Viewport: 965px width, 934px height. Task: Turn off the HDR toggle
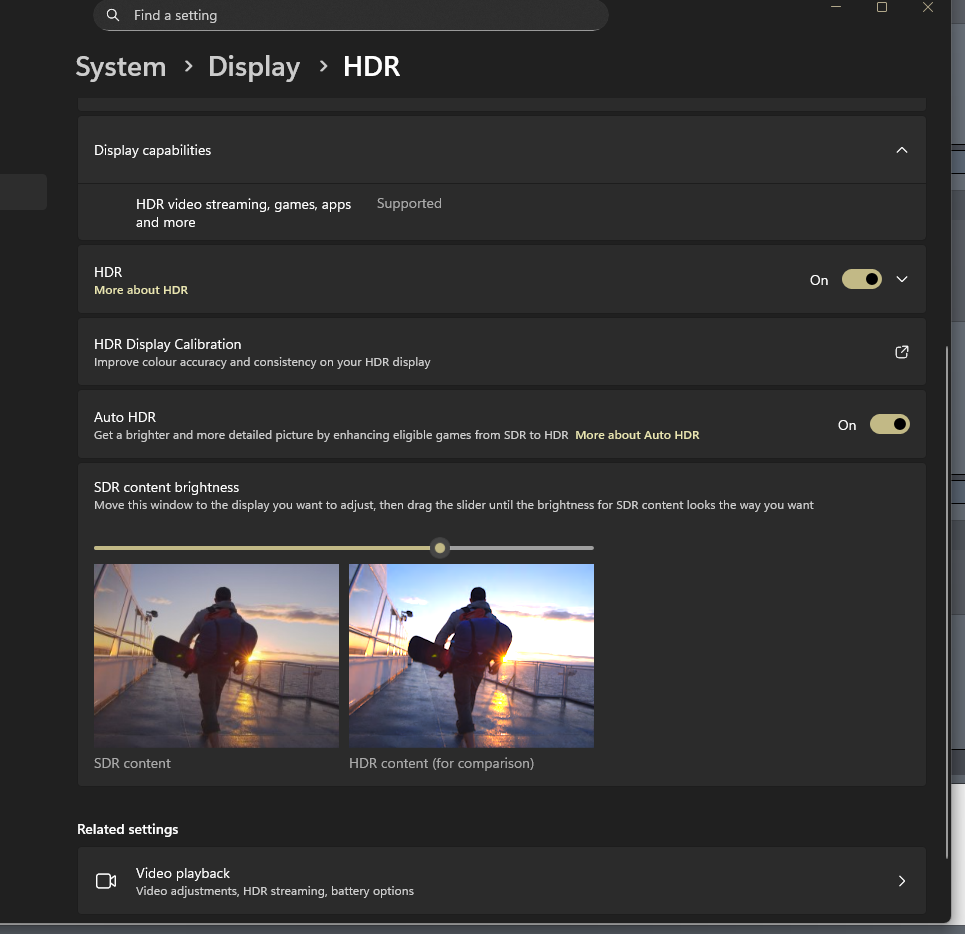[862, 279]
